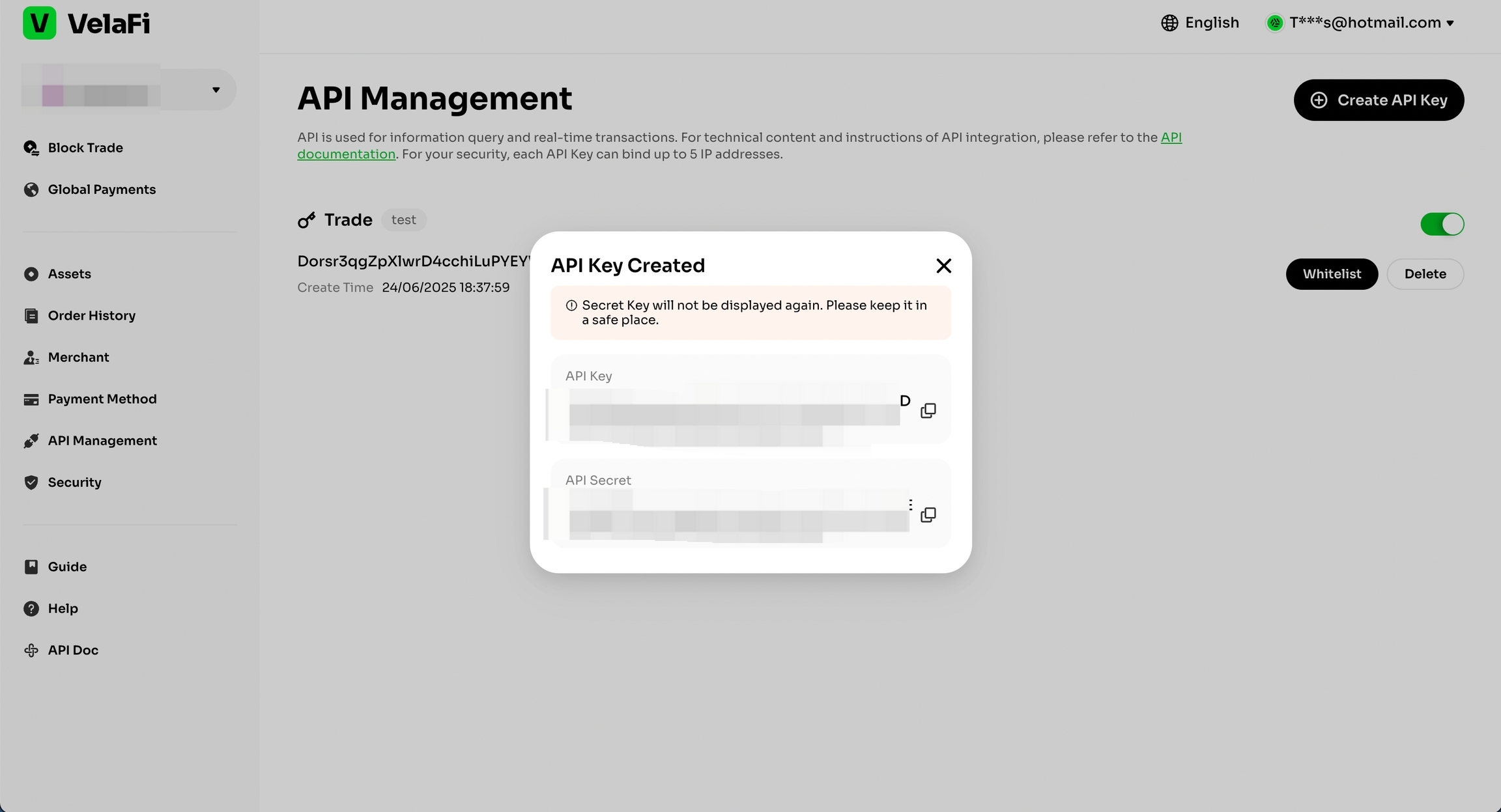Click the API Doc sidebar icon
Screen dimensions: 1501x812
31,651
